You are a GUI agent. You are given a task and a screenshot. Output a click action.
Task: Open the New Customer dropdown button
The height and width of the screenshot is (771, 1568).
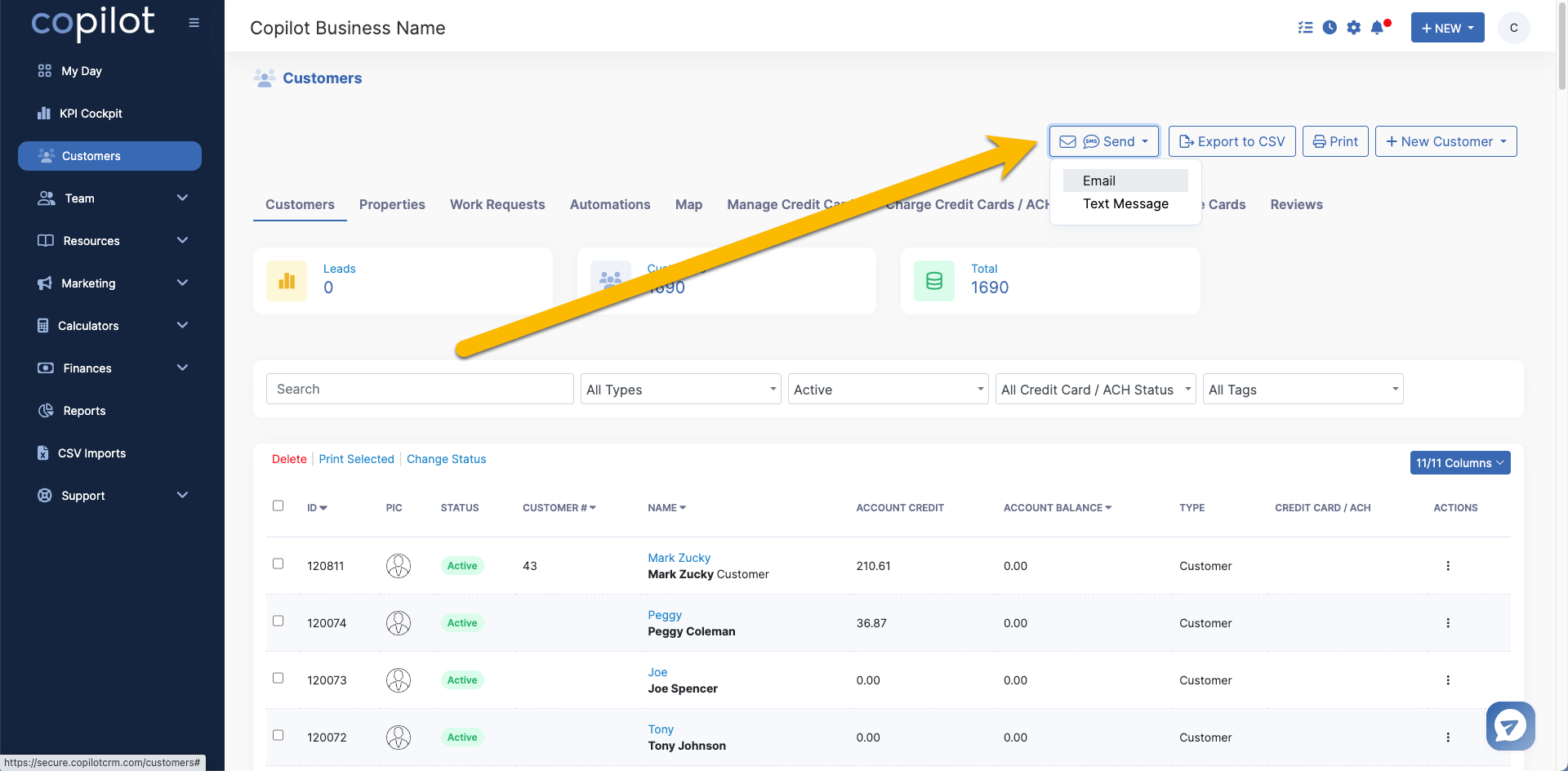pos(1445,141)
